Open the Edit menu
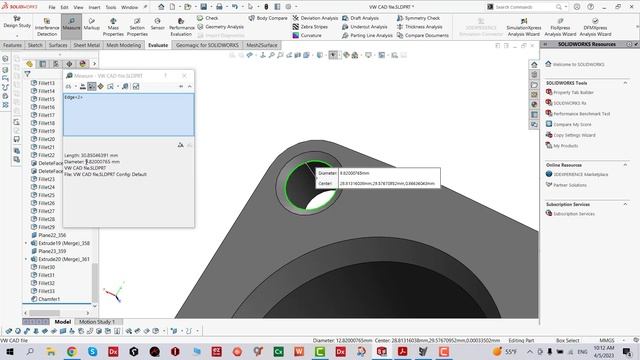The width and height of the screenshot is (640, 360). point(64,7)
